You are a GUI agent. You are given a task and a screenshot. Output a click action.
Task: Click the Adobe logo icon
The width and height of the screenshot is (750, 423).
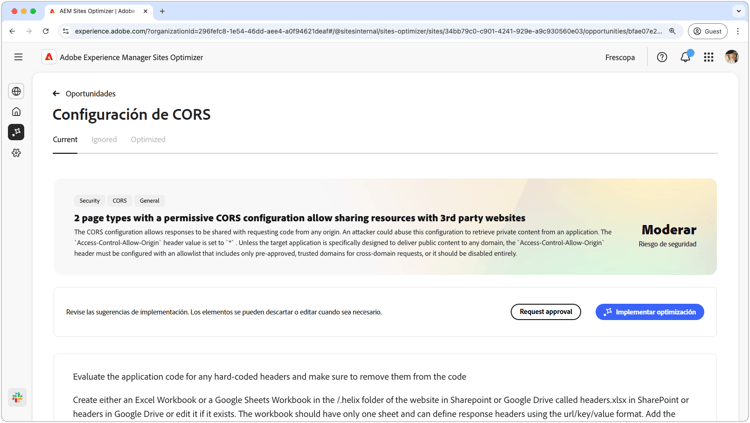(x=49, y=57)
